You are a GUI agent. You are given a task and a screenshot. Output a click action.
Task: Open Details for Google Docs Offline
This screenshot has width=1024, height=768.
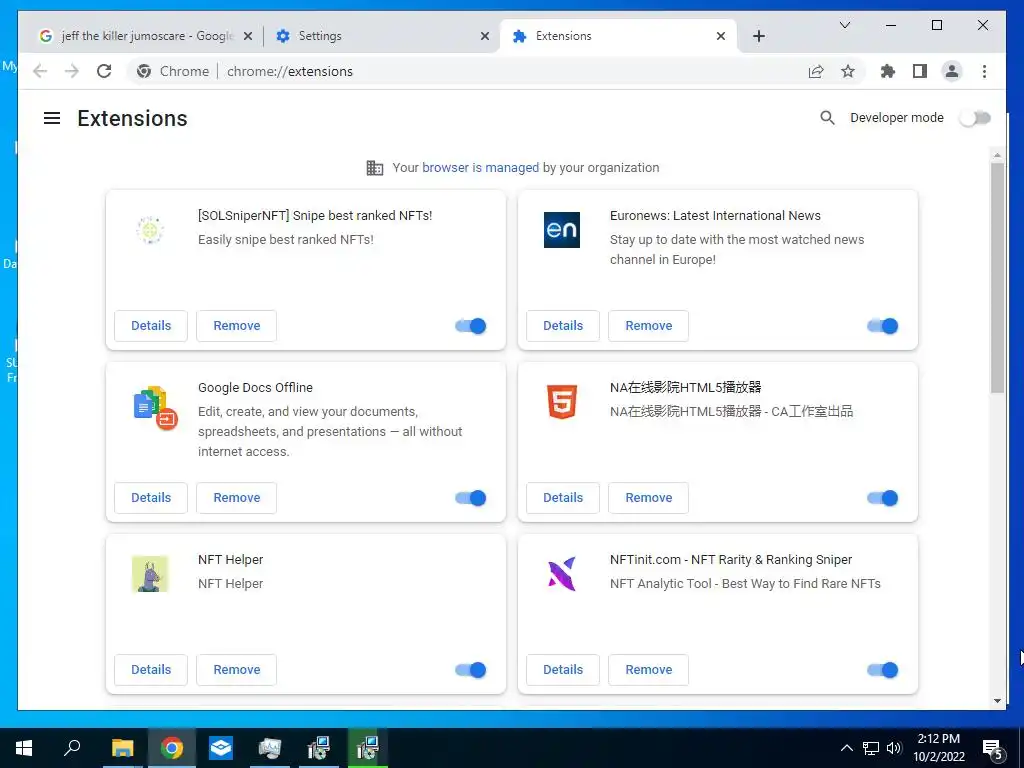151,498
